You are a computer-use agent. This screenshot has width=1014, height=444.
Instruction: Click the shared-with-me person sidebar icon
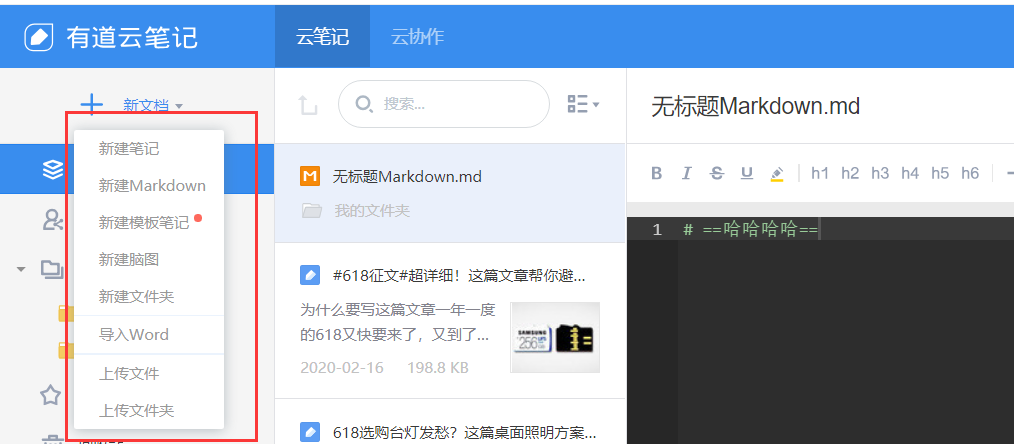(x=52, y=221)
